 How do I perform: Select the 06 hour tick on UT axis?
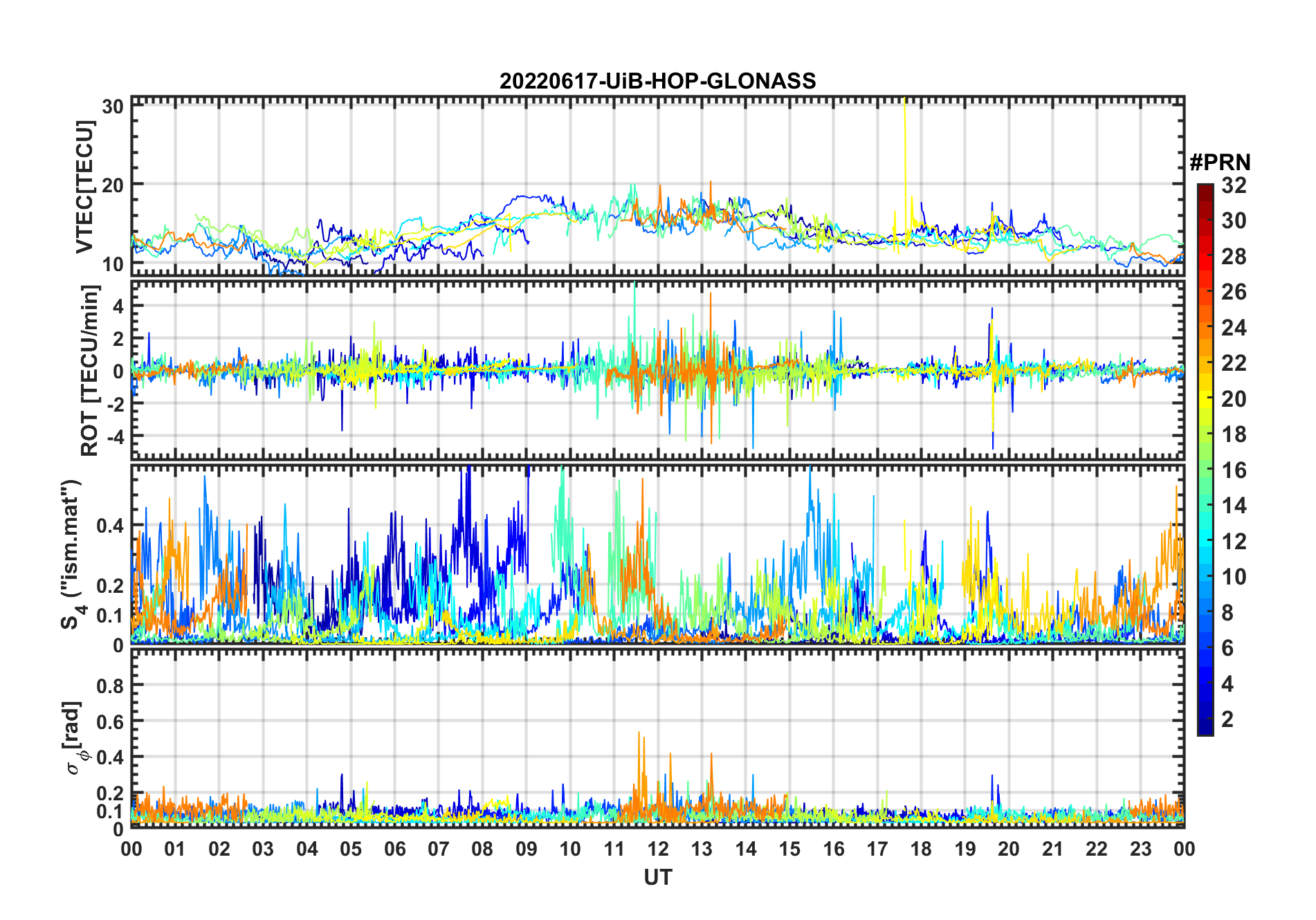[x=395, y=849]
